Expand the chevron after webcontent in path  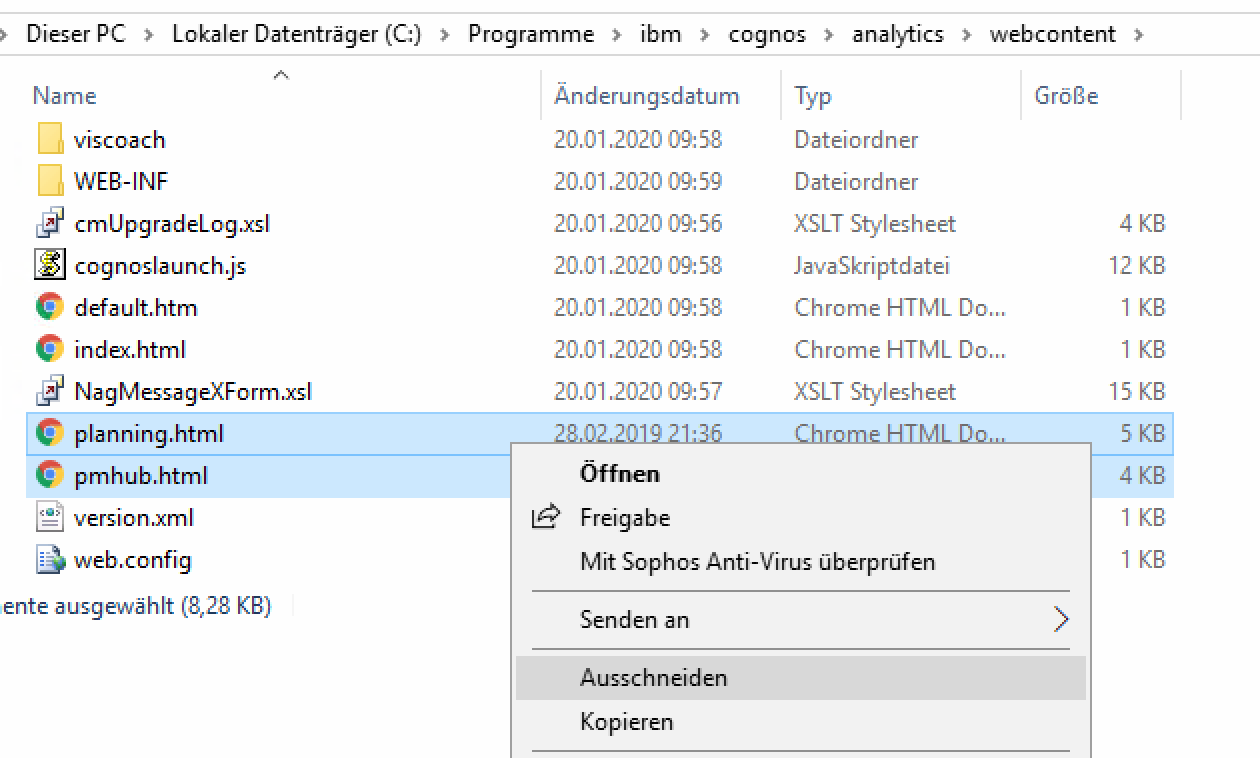[1138, 34]
